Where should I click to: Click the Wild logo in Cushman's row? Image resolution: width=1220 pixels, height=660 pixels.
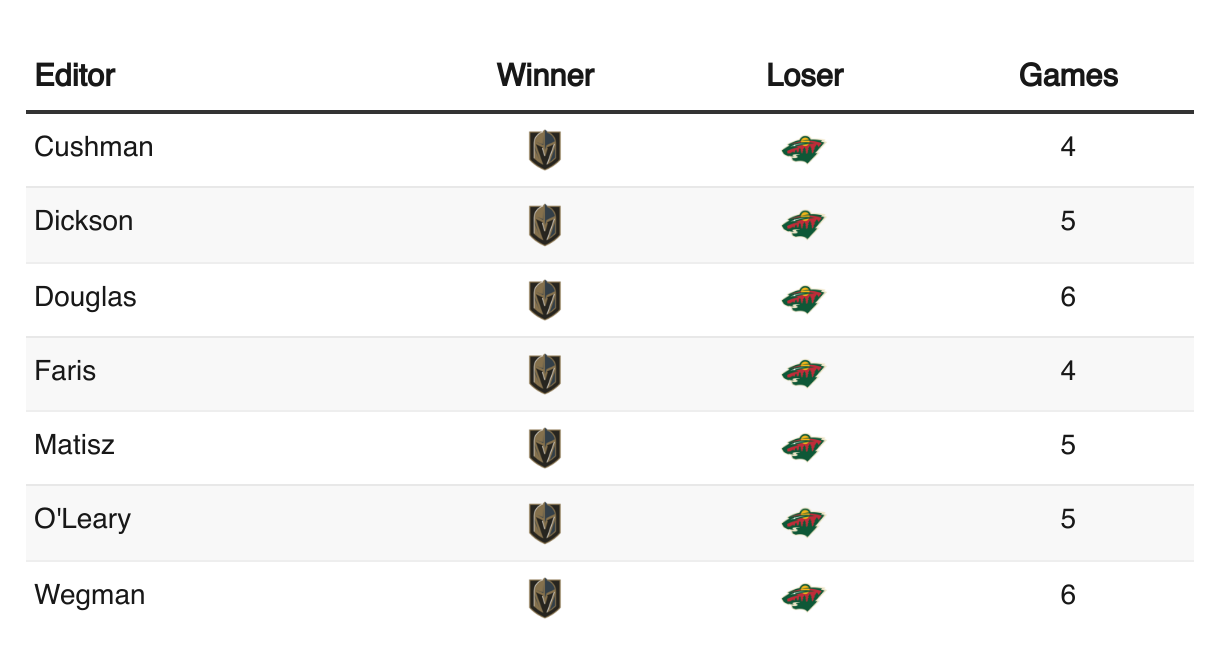click(804, 150)
